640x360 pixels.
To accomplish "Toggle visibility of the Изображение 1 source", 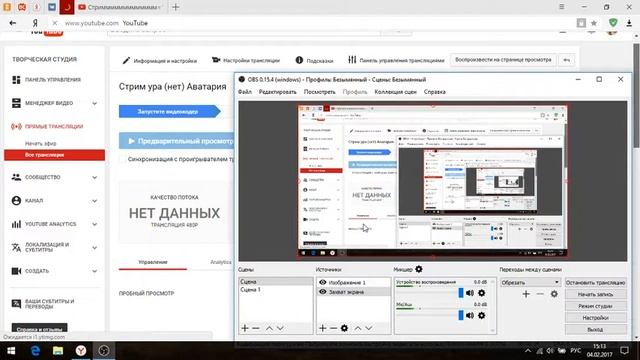I will point(322,282).
